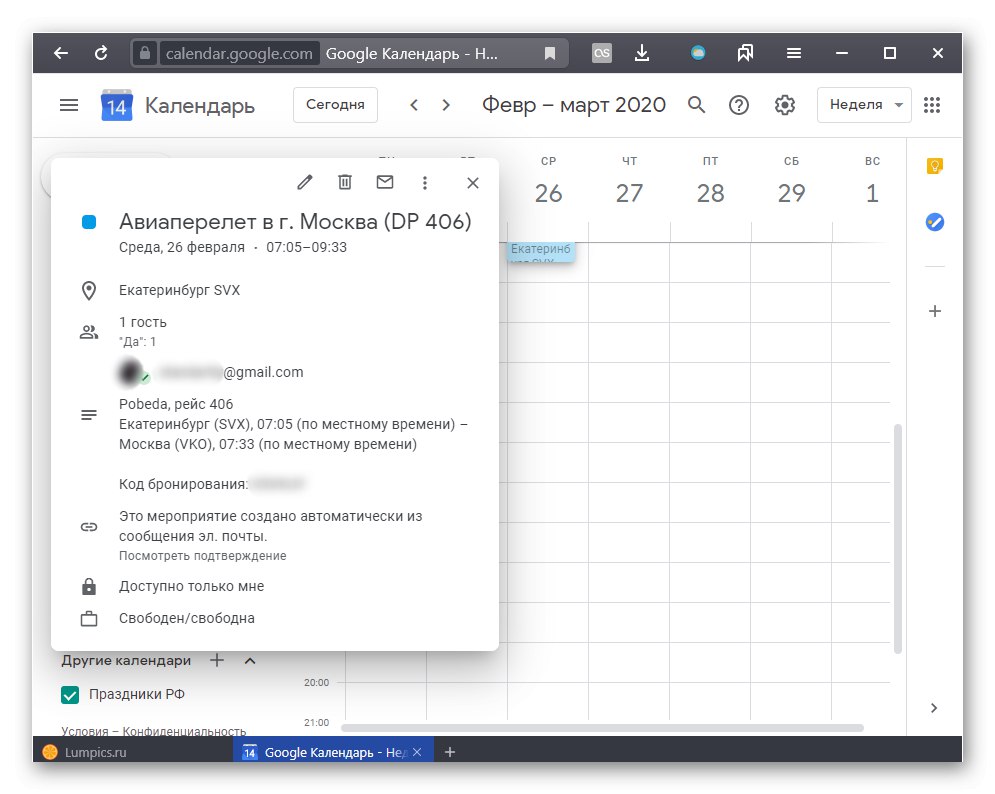Click guest email @gmail.com
The height and width of the screenshot is (794, 995).
263,372
